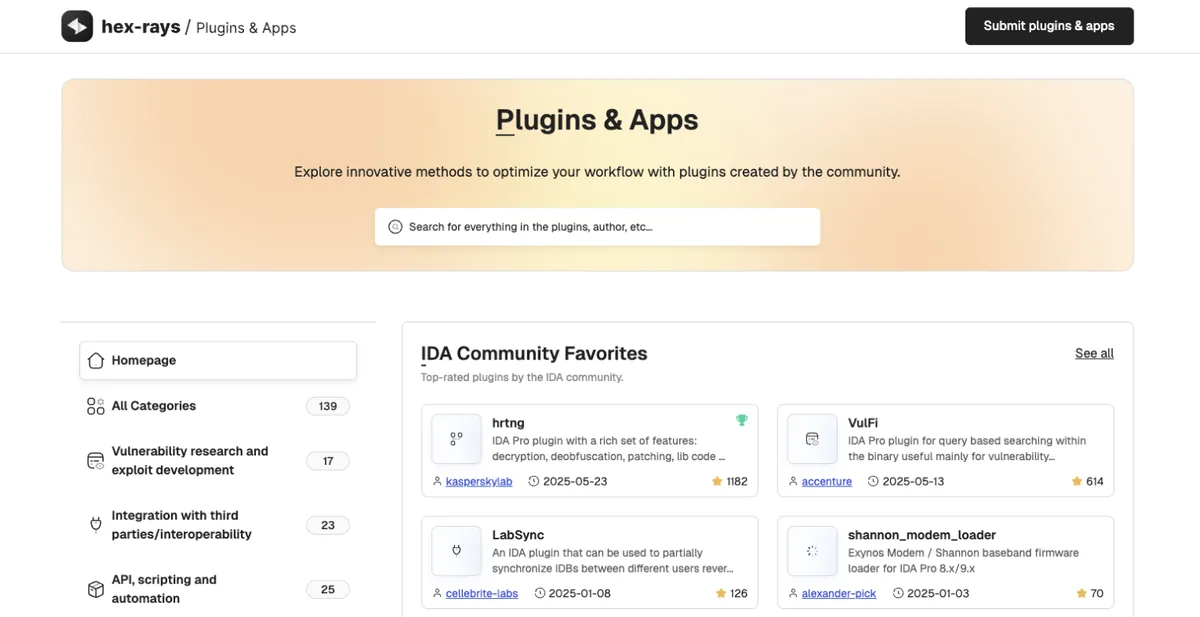The image size is (1200, 617).
Task: Click the date 2025-01-08
Action: click(x=580, y=593)
